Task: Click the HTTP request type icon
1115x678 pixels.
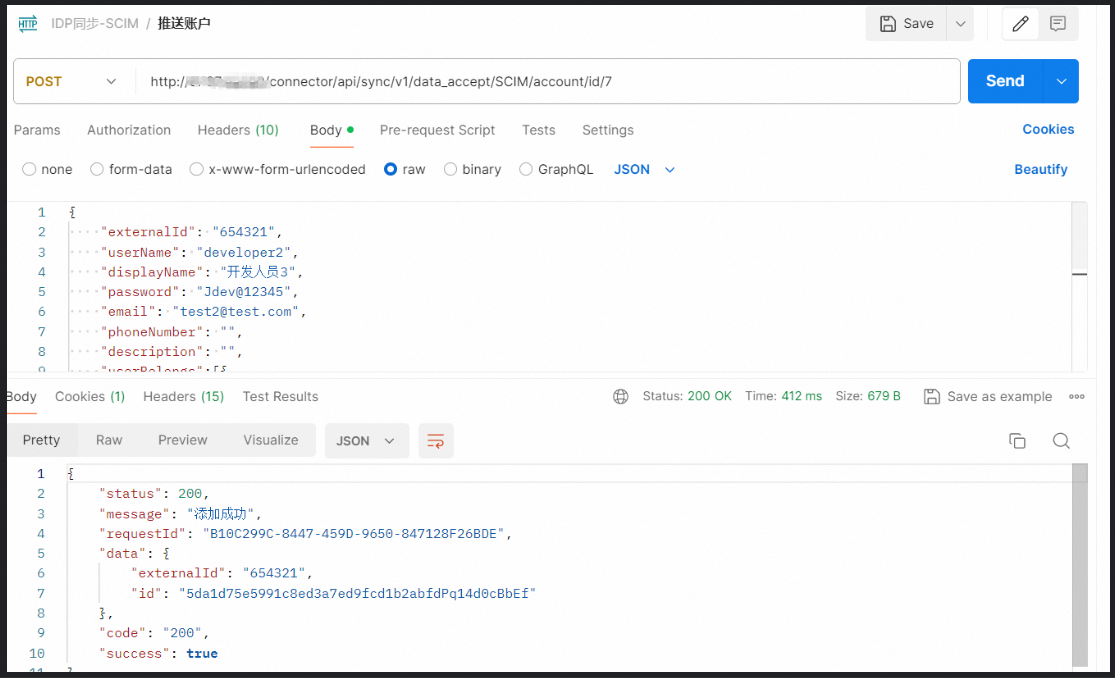Action: [x=28, y=24]
